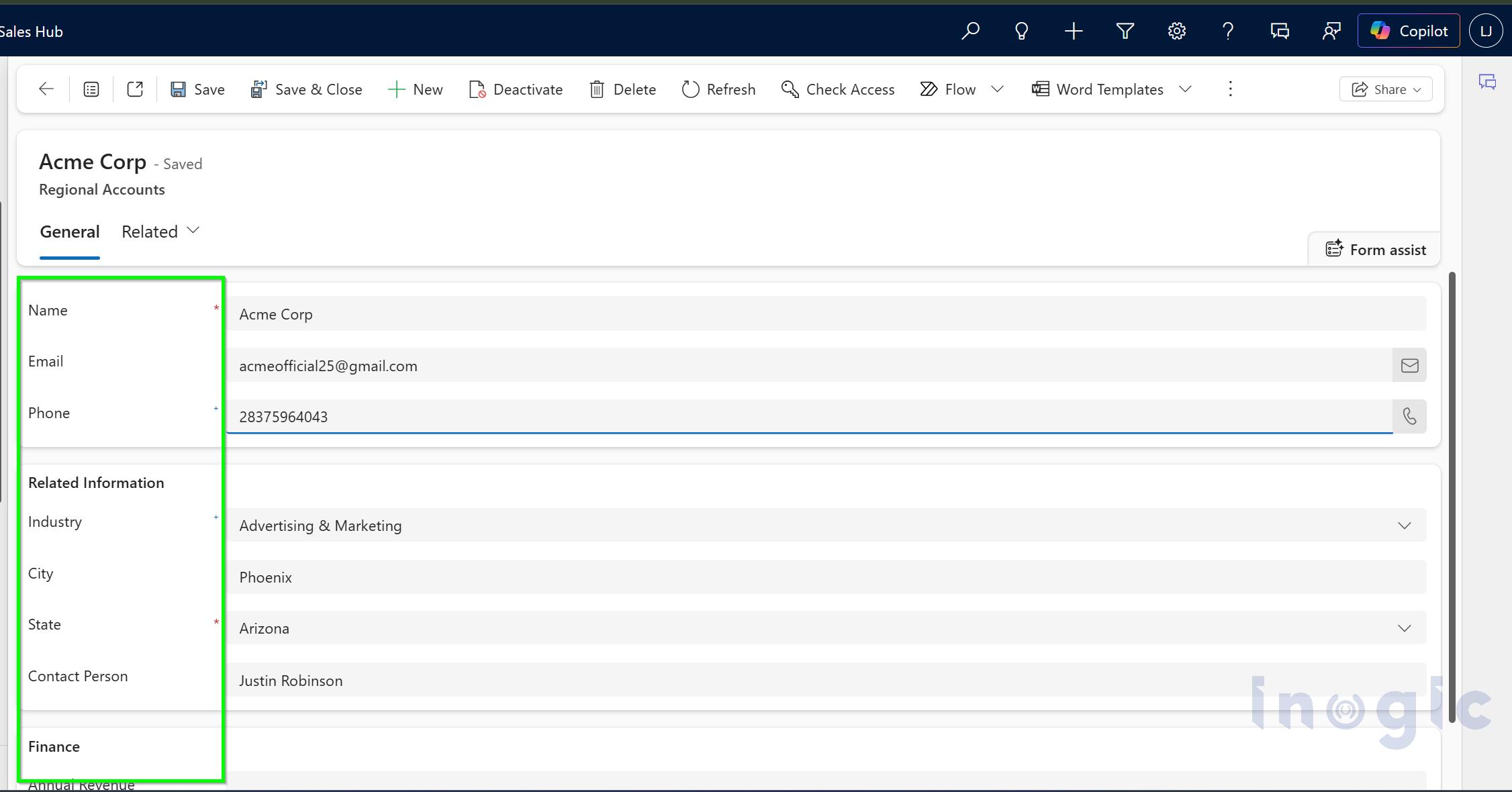
Task: Click Check Access
Action: click(x=838, y=89)
